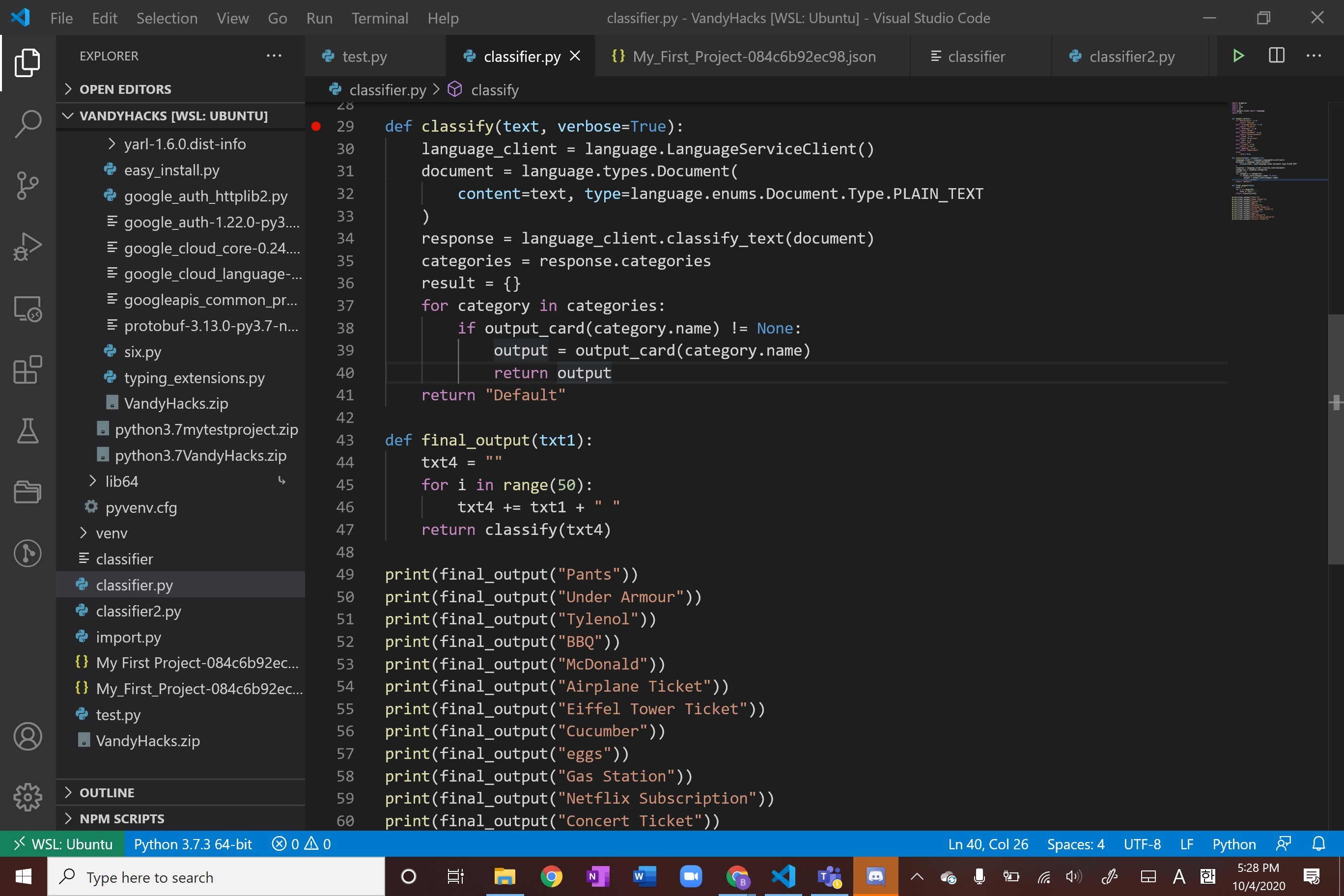This screenshot has height=896, width=1344.
Task: Expand the OUTLINE section
Action: pyautogui.click(x=107, y=792)
